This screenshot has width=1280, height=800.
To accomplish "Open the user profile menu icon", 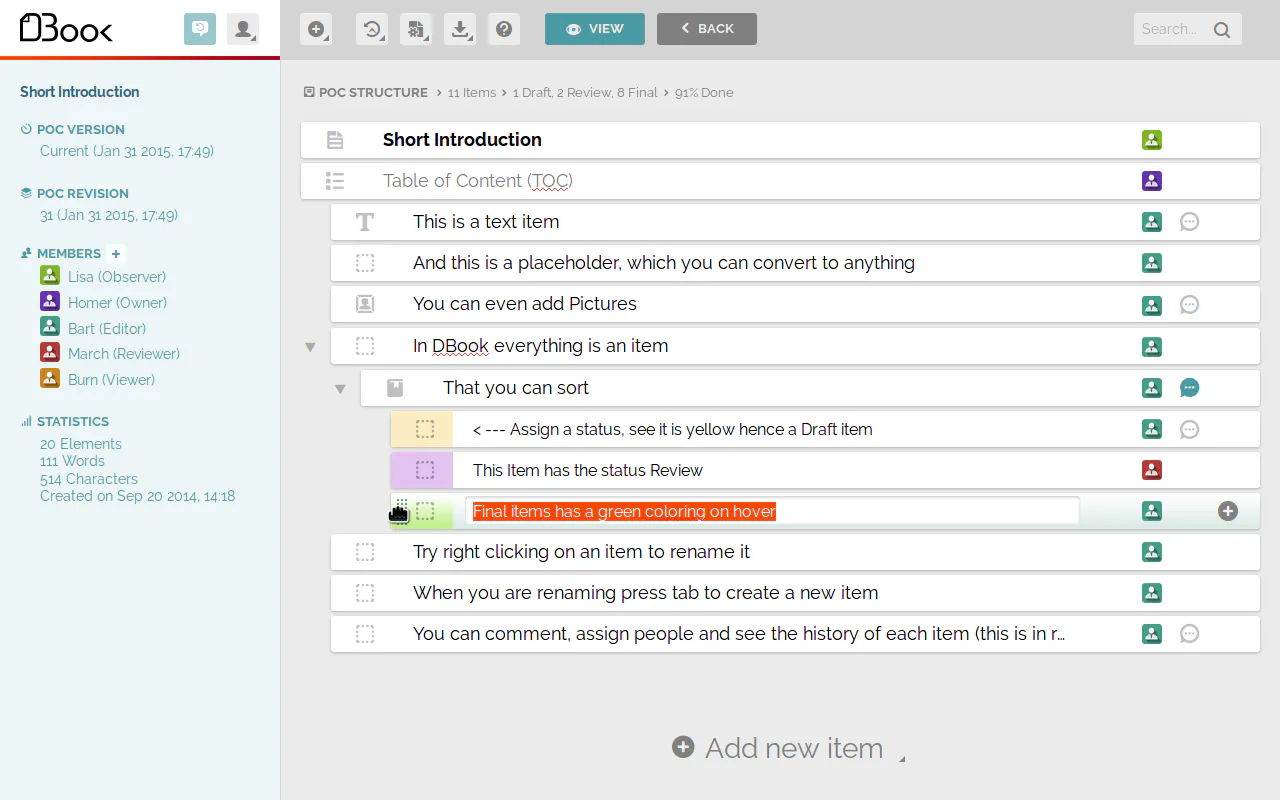I will click(x=243, y=29).
